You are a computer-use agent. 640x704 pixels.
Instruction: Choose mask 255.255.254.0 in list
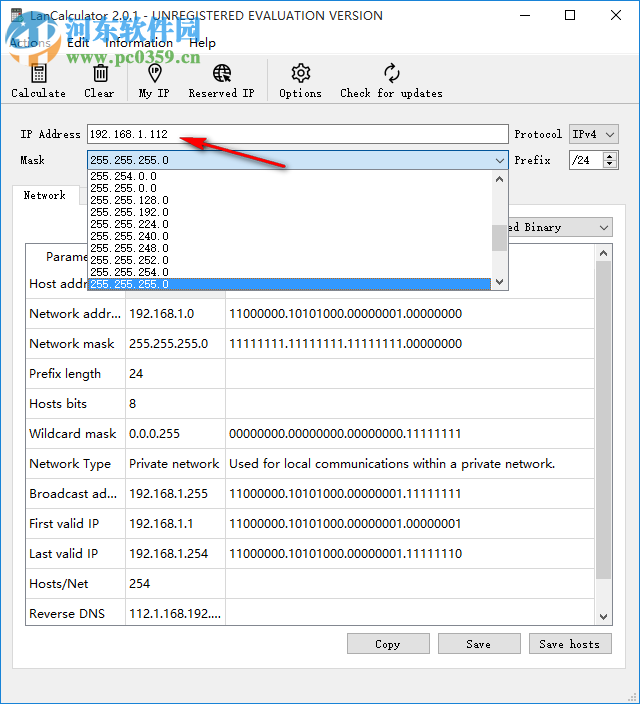289,272
